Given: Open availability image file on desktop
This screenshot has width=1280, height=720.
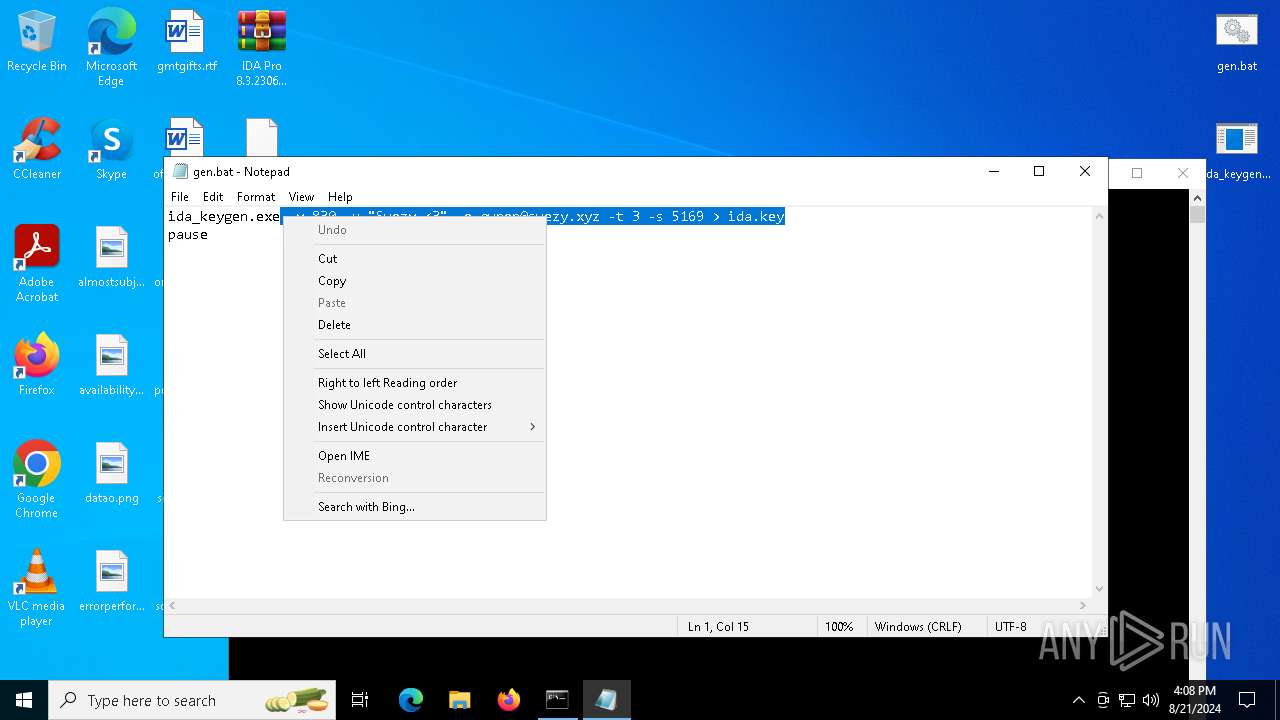Looking at the screenshot, I should 111,366.
